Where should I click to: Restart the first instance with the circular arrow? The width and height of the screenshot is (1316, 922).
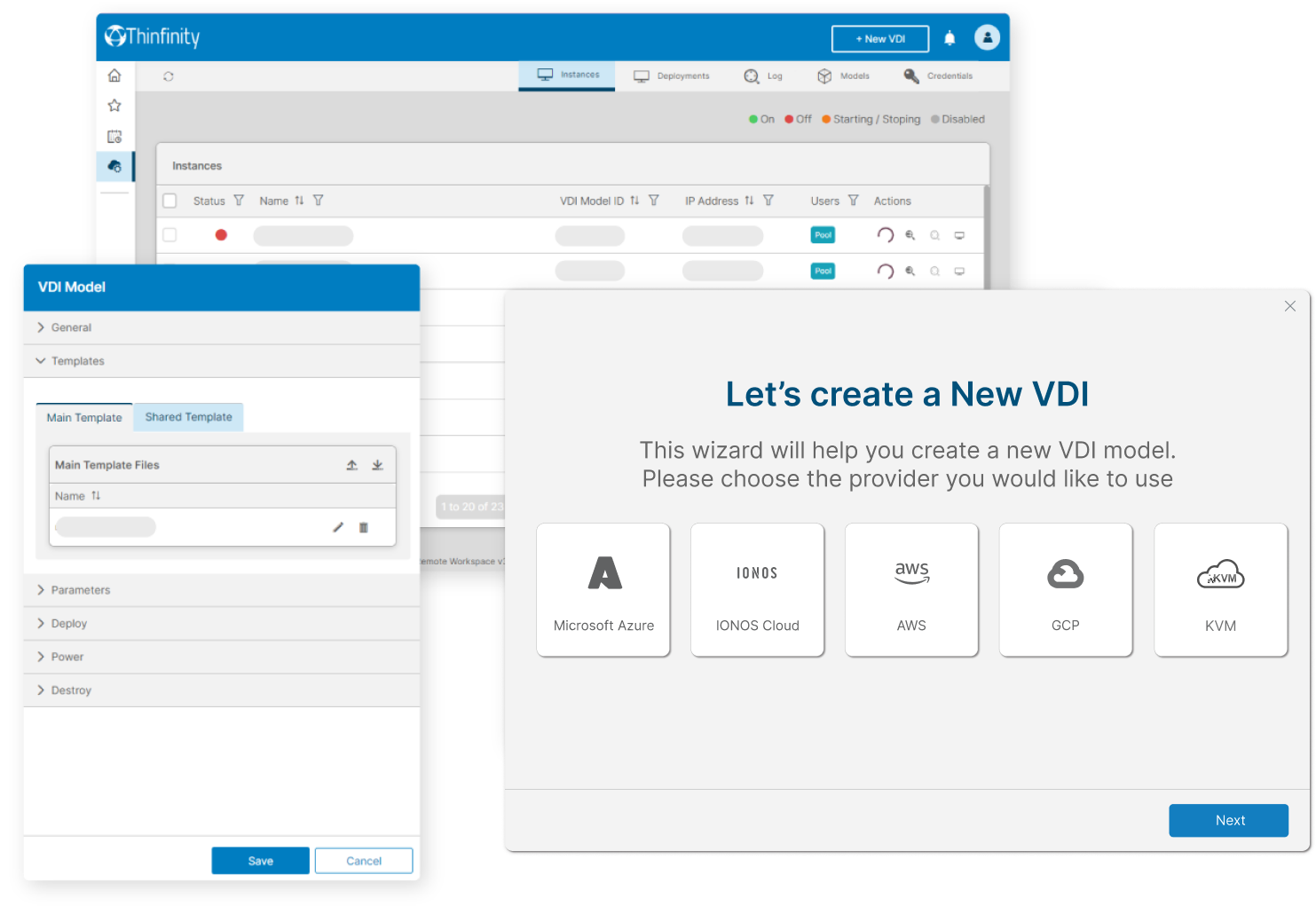(885, 235)
